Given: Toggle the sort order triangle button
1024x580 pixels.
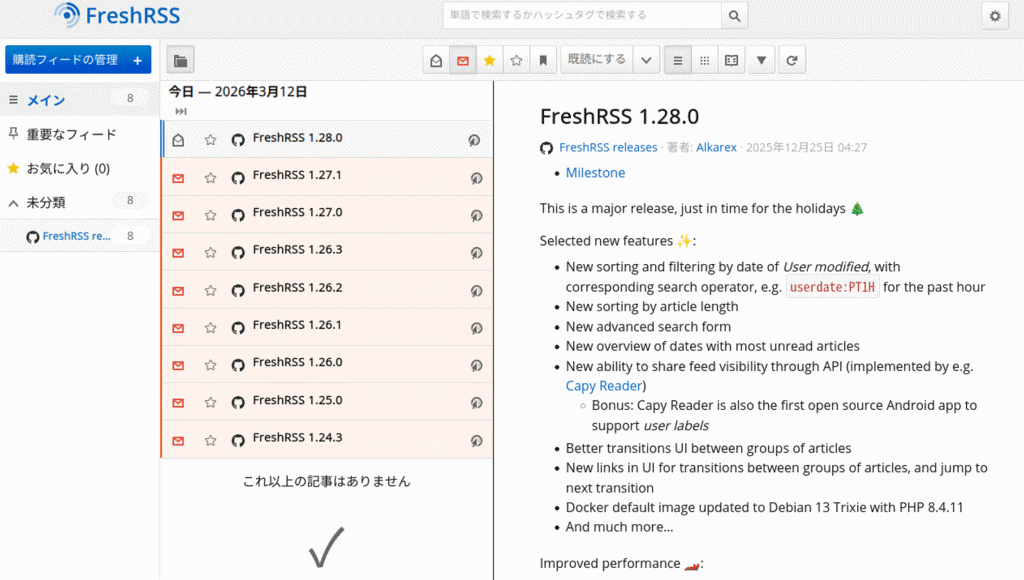Looking at the screenshot, I should [762, 61].
